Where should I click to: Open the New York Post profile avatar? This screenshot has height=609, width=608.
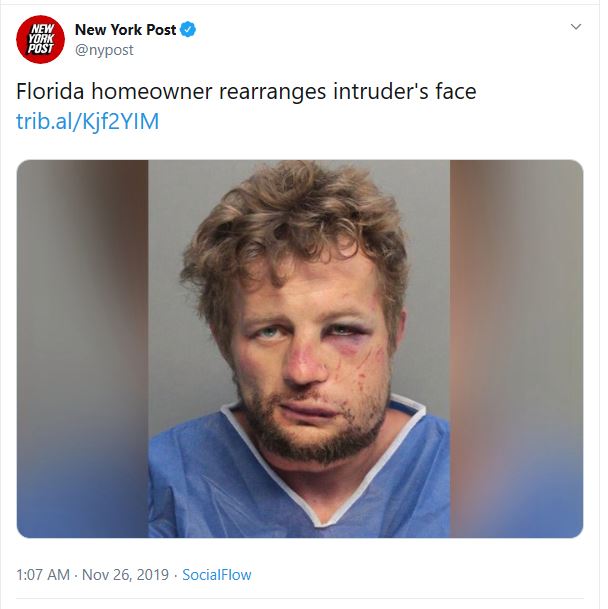[x=40, y=39]
